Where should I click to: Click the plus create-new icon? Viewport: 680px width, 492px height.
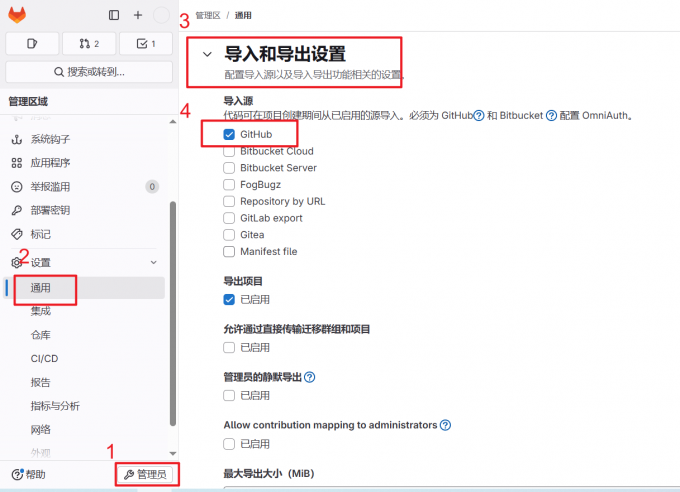click(137, 15)
